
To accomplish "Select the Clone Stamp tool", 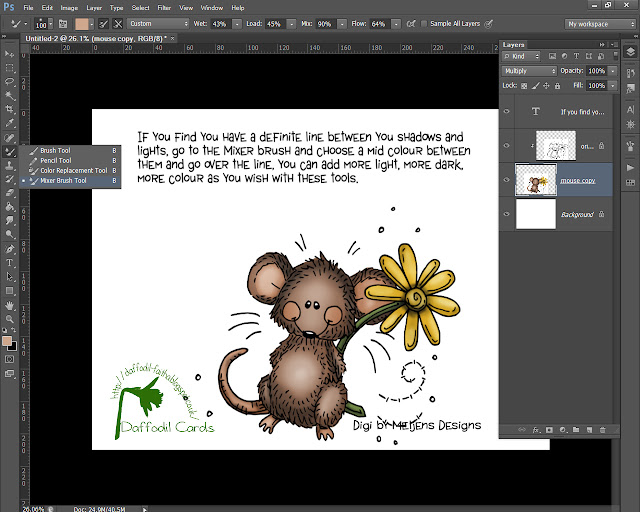I will [x=9, y=166].
